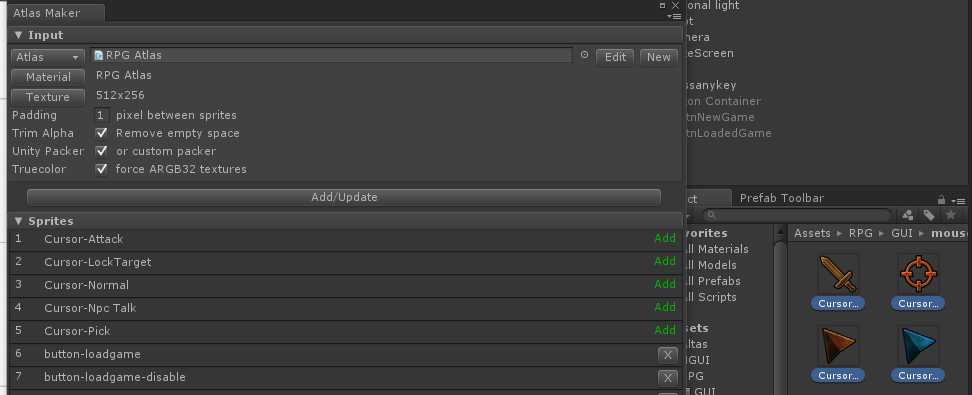The image size is (972, 395).
Task: Select All Materials under Favorites
Action: (716, 249)
